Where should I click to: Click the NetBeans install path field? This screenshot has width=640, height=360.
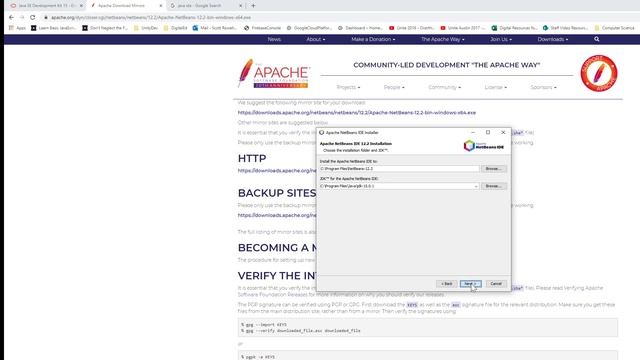[399, 169]
